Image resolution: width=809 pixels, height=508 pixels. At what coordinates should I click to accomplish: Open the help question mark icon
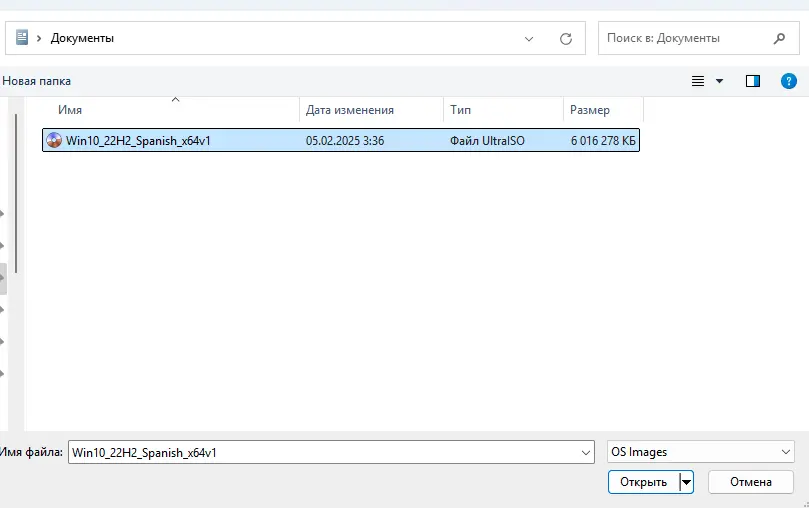(788, 81)
